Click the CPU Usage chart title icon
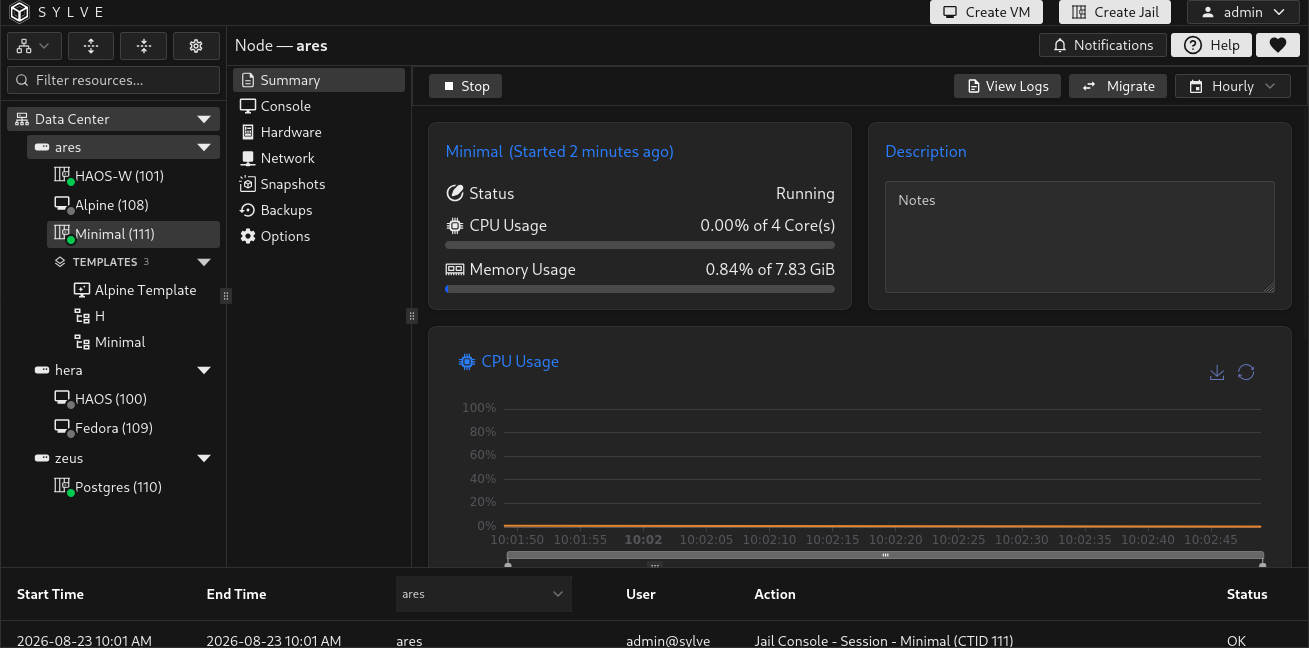1309x648 pixels. 466,362
